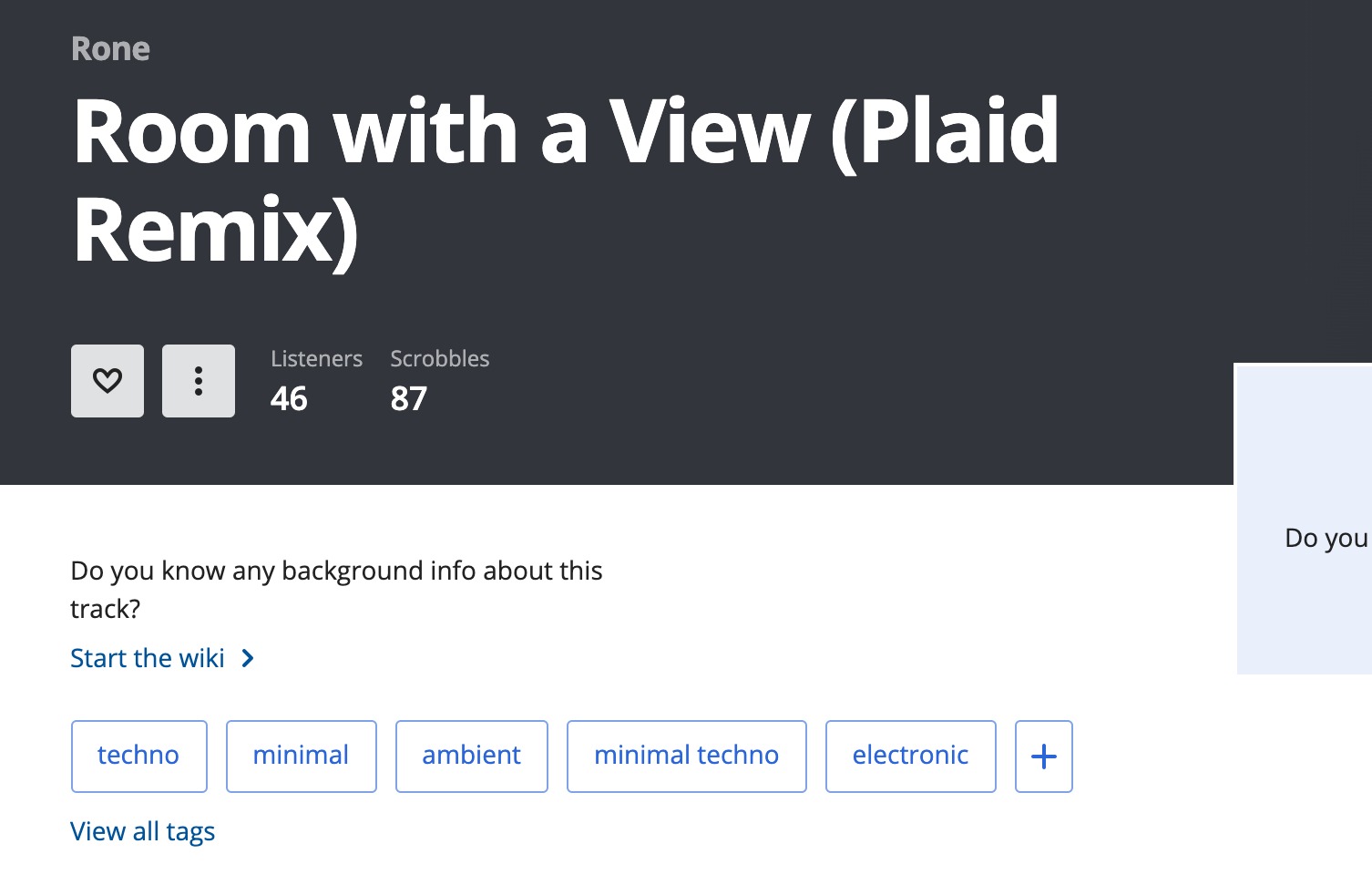Image resolution: width=1372 pixels, height=875 pixels.
Task: Click the Scrobbles count of 87
Action: click(409, 398)
